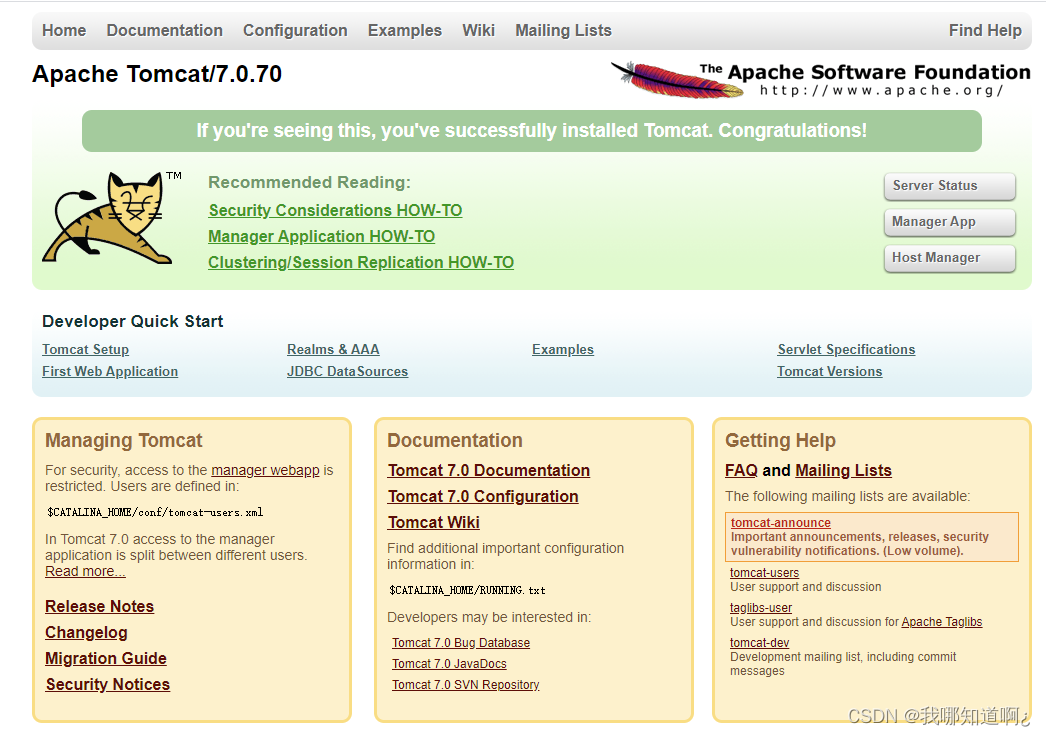
Task: Open Tomcat 7.0 Configuration link
Action: [x=483, y=496]
